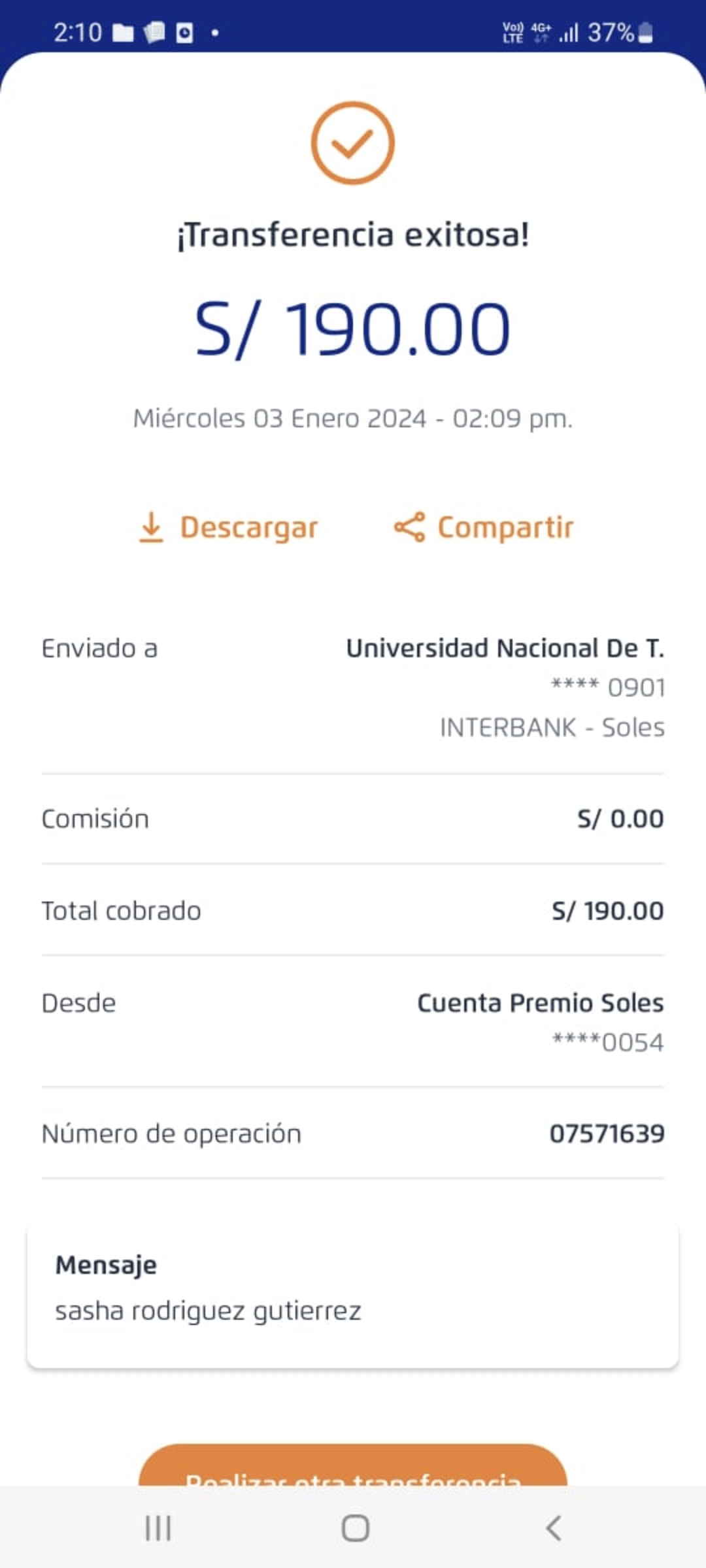Tap the S/ 190.00 transfer amount
This screenshot has height=1568, width=706.
point(352,329)
